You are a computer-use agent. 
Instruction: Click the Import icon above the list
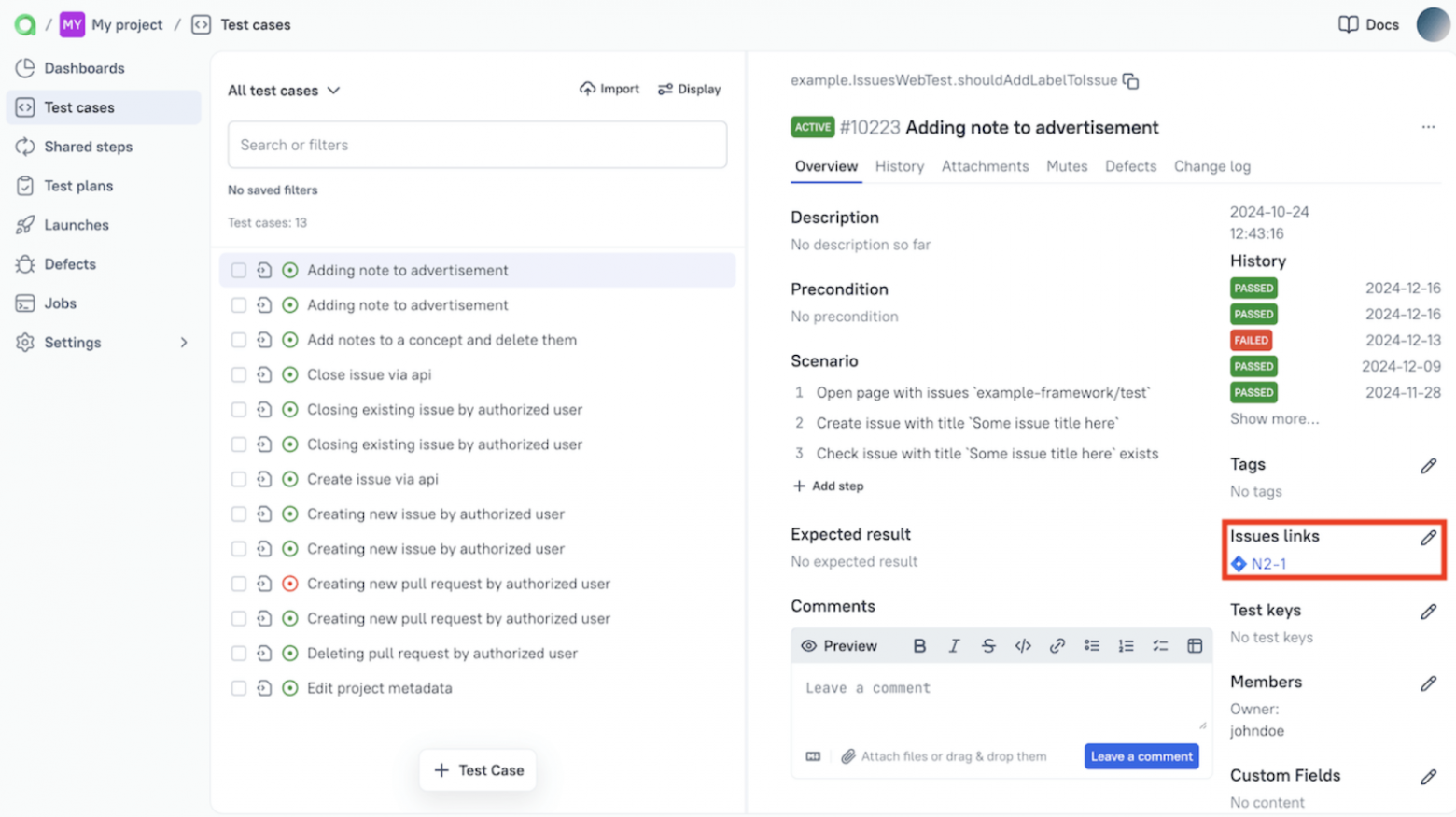(x=588, y=89)
